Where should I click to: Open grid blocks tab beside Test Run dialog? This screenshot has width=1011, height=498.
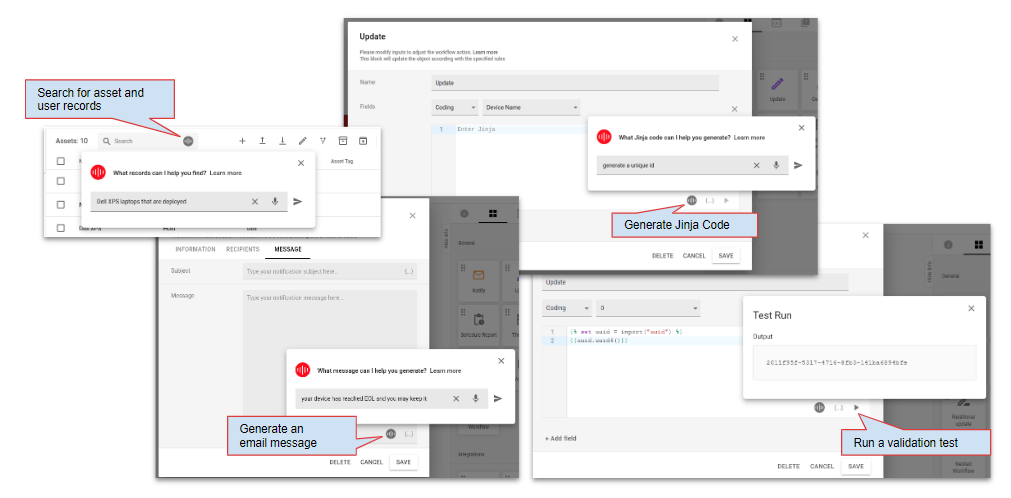click(x=979, y=244)
